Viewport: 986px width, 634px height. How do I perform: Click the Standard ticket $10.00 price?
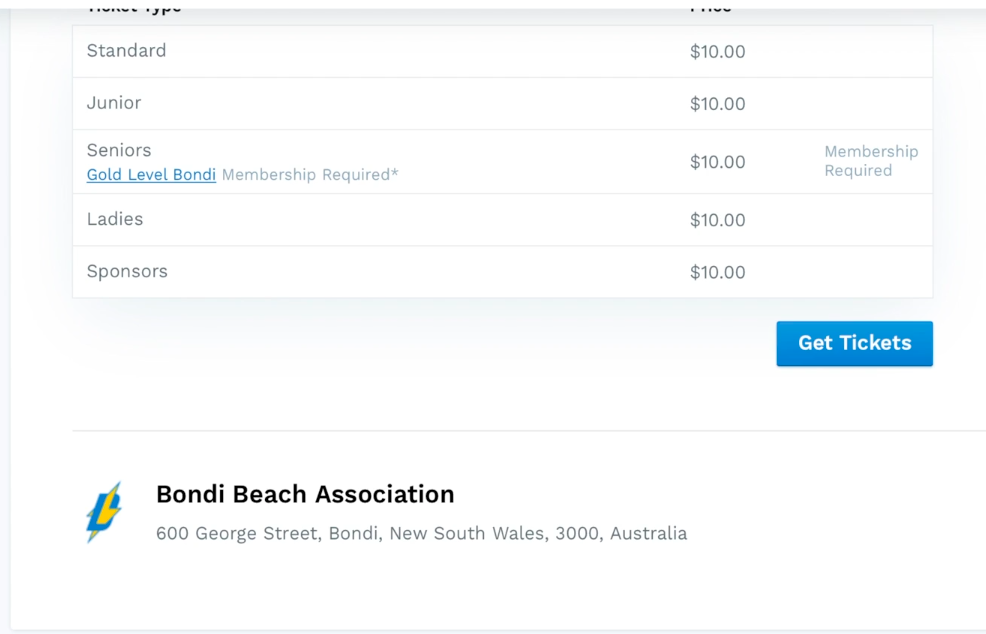coord(717,52)
